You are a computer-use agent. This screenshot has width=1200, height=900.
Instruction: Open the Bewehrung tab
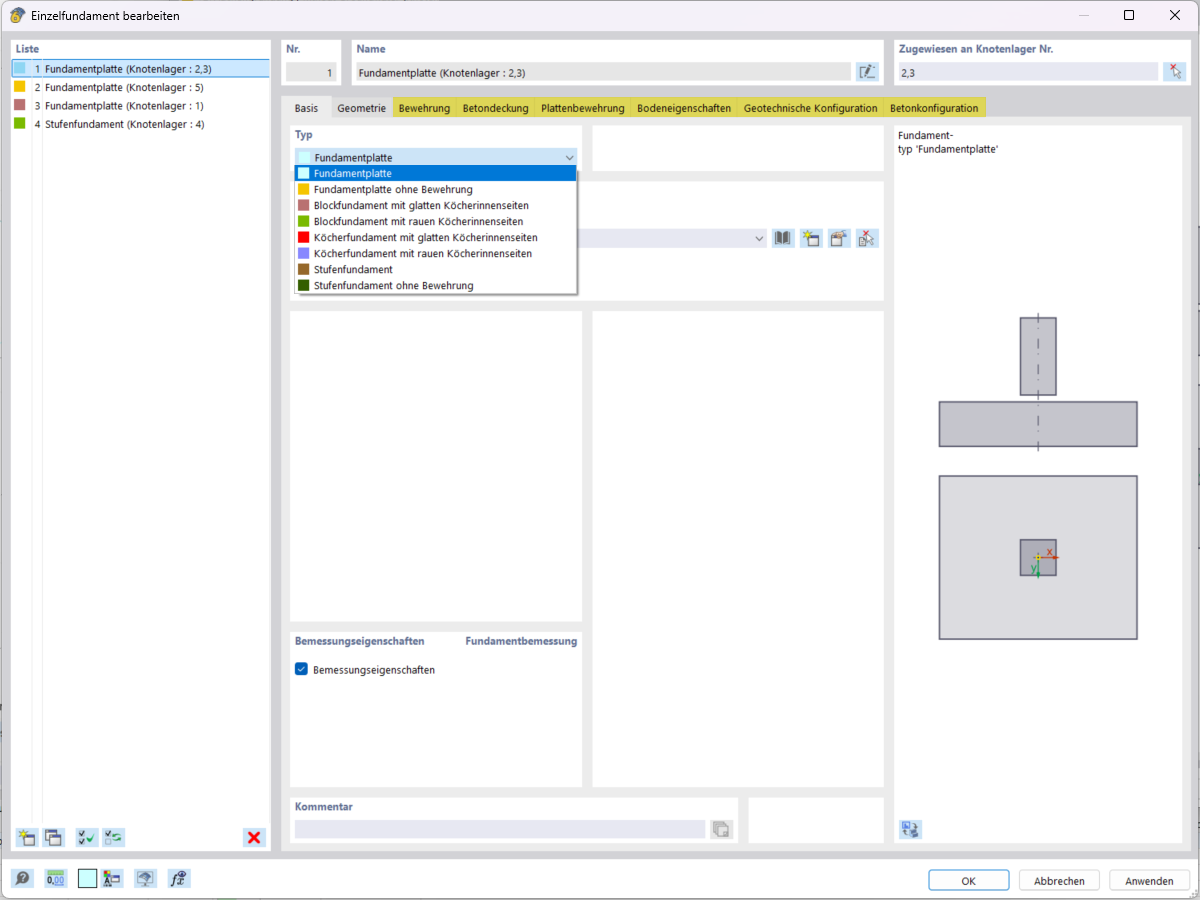tap(424, 108)
